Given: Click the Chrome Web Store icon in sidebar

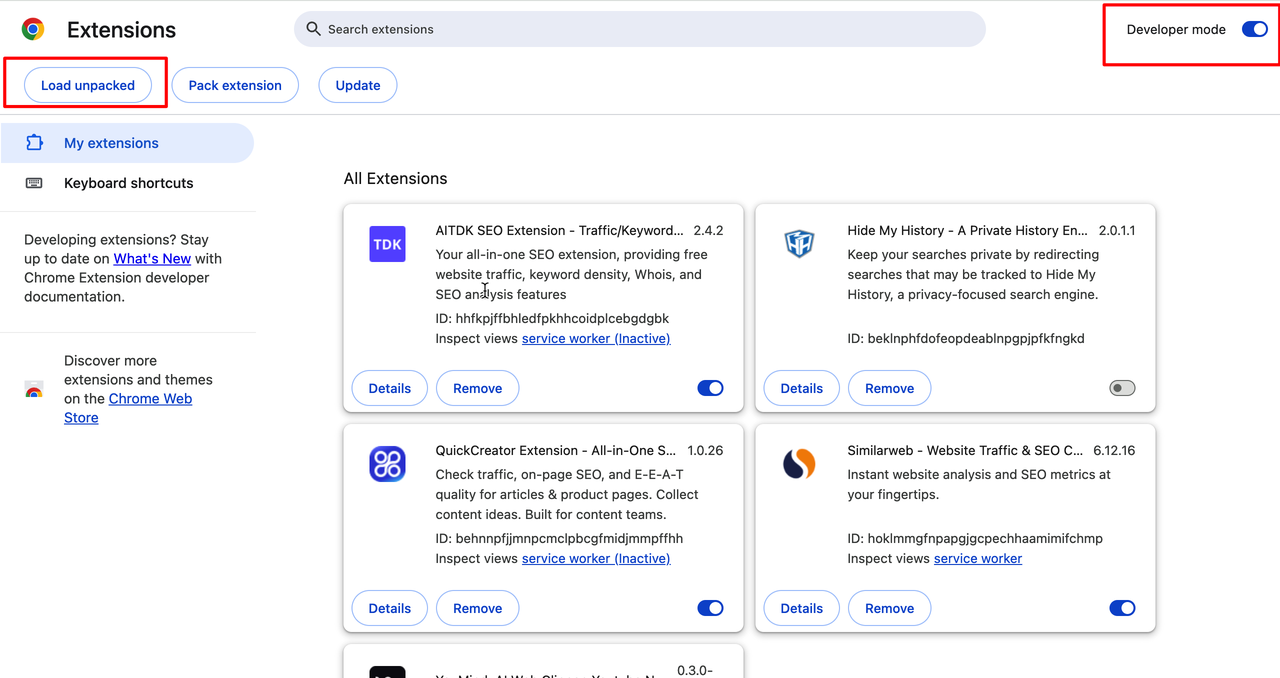Looking at the screenshot, I should (x=34, y=389).
